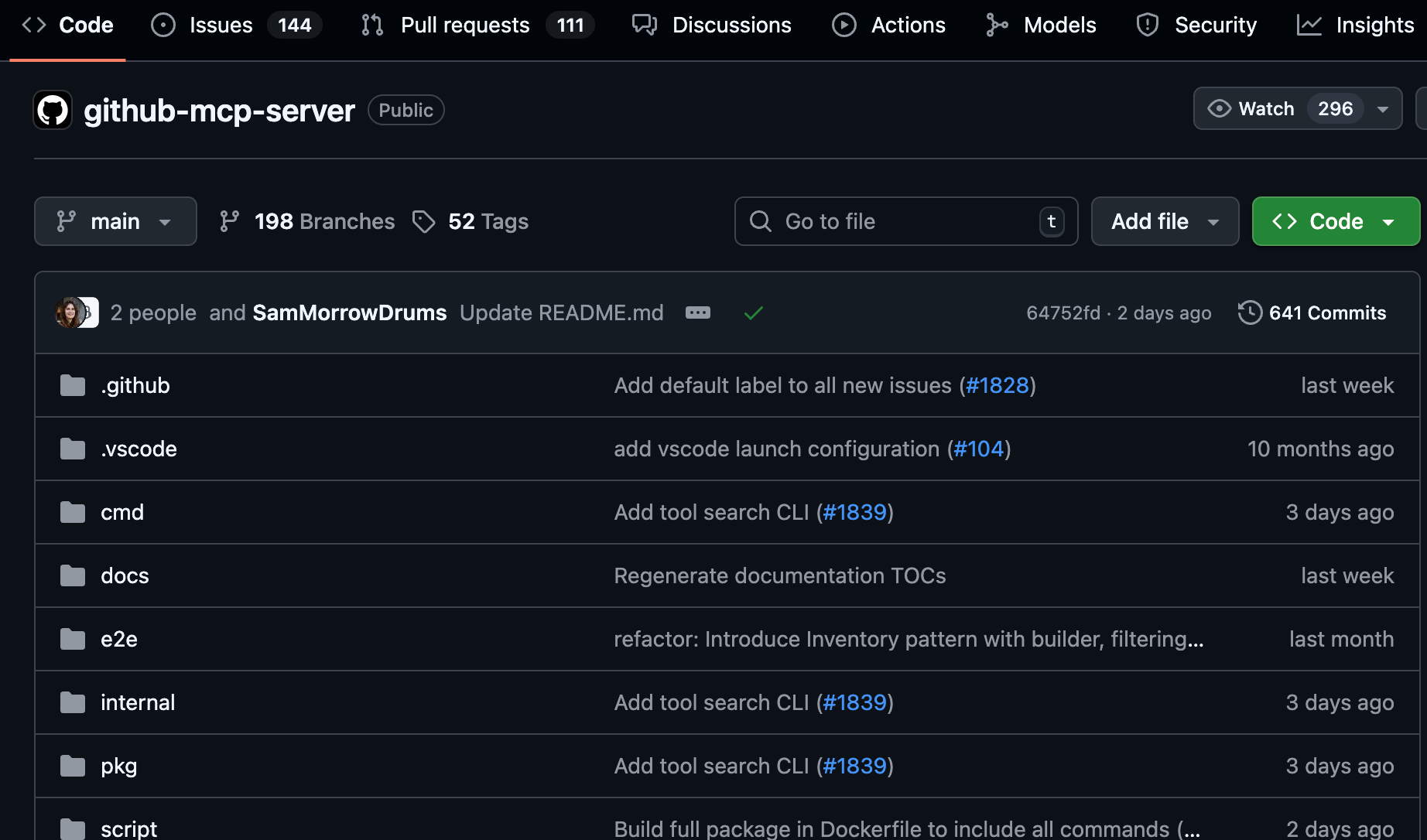View the Insights tab
This screenshot has height=840, width=1427.
1356,25
